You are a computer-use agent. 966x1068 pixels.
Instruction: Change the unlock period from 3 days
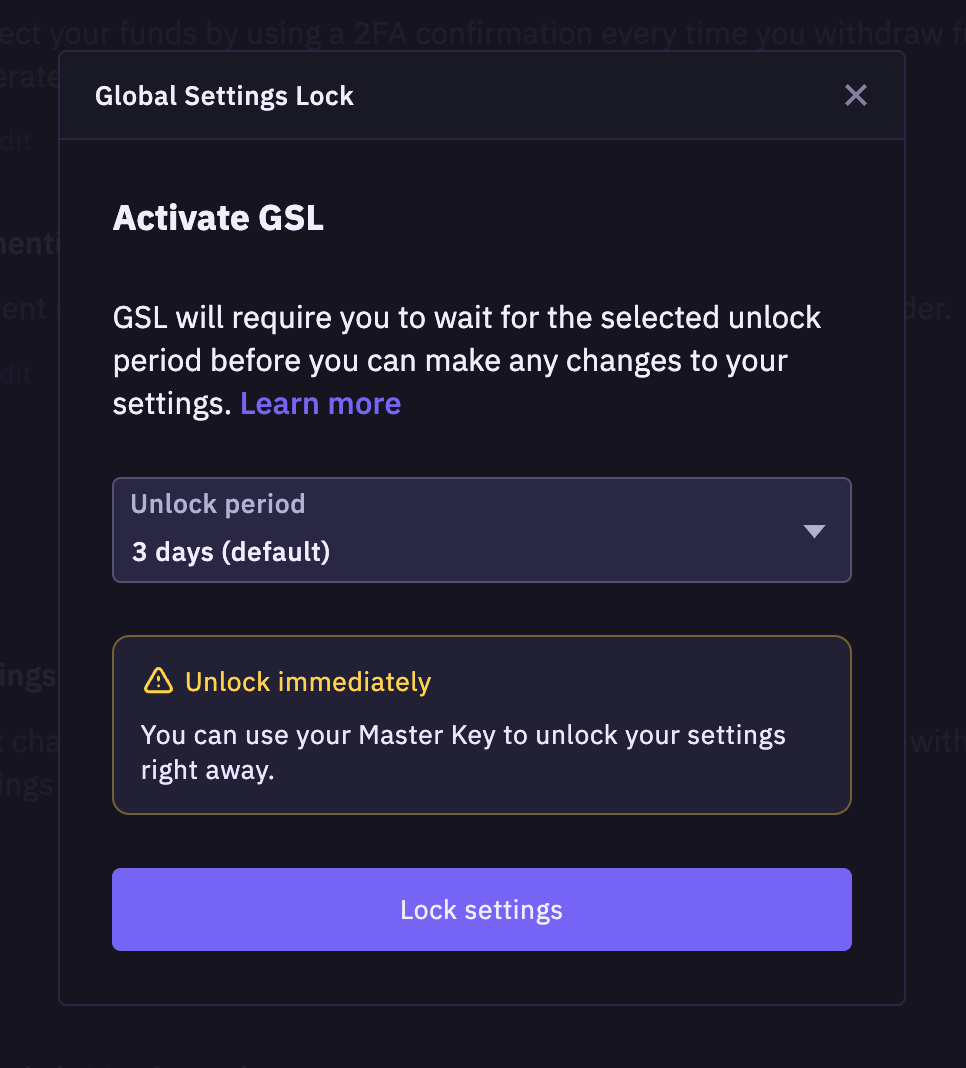click(481, 530)
